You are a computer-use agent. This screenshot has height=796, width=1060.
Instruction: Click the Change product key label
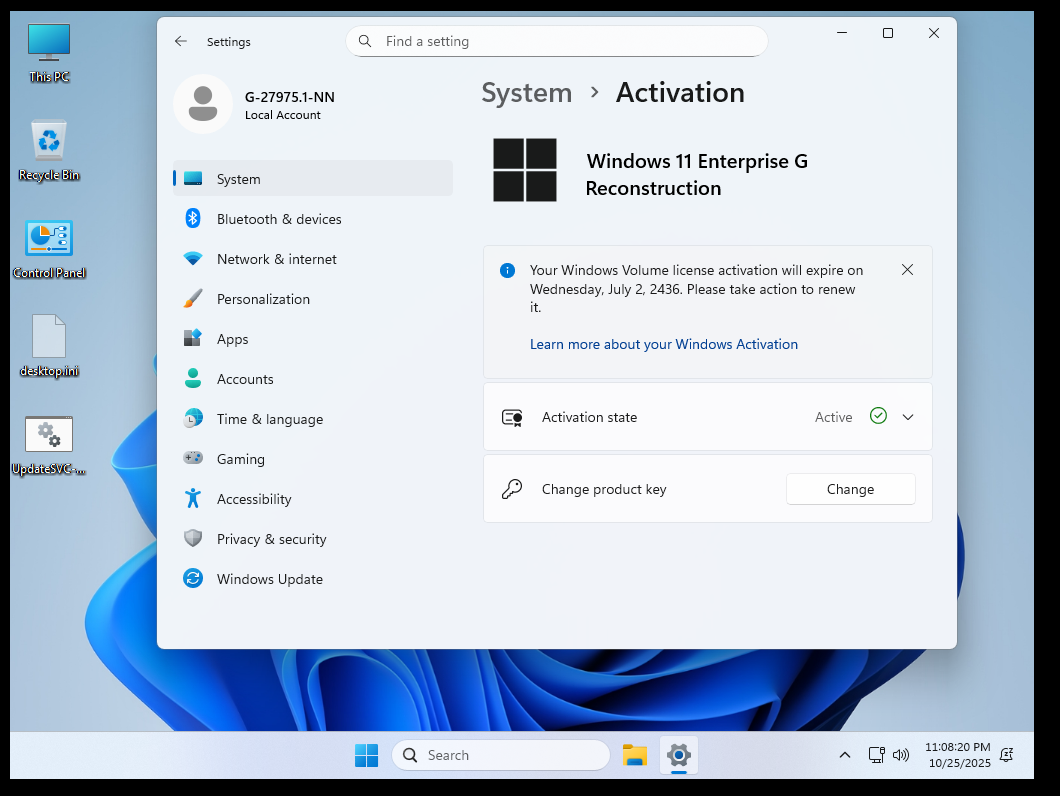[604, 489]
